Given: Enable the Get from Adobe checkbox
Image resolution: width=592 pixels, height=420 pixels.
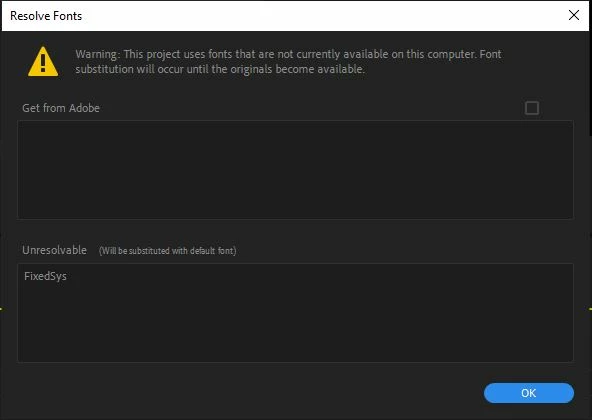Looking at the screenshot, I should [532, 108].
